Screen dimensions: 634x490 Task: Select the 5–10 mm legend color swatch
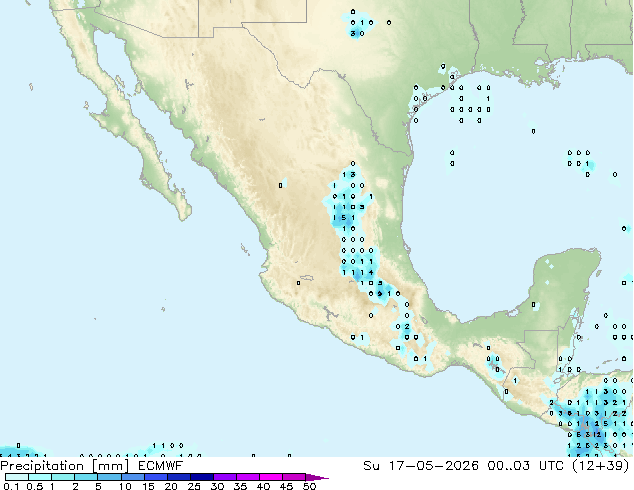[x=110, y=477]
